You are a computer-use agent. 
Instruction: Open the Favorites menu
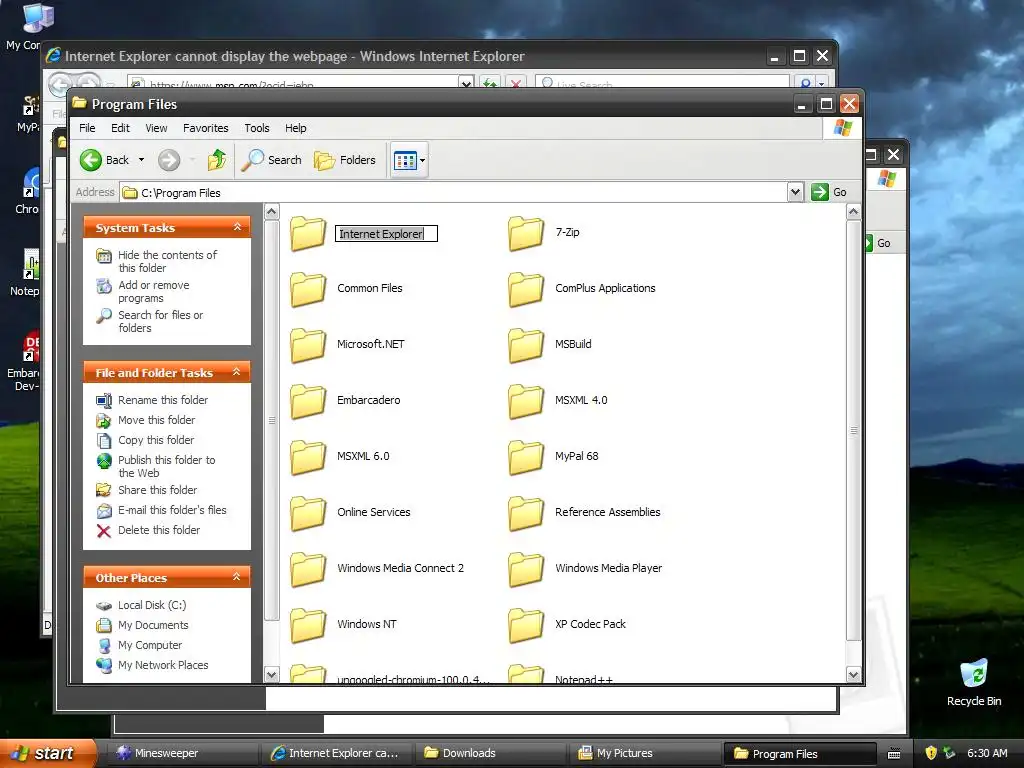click(x=206, y=128)
